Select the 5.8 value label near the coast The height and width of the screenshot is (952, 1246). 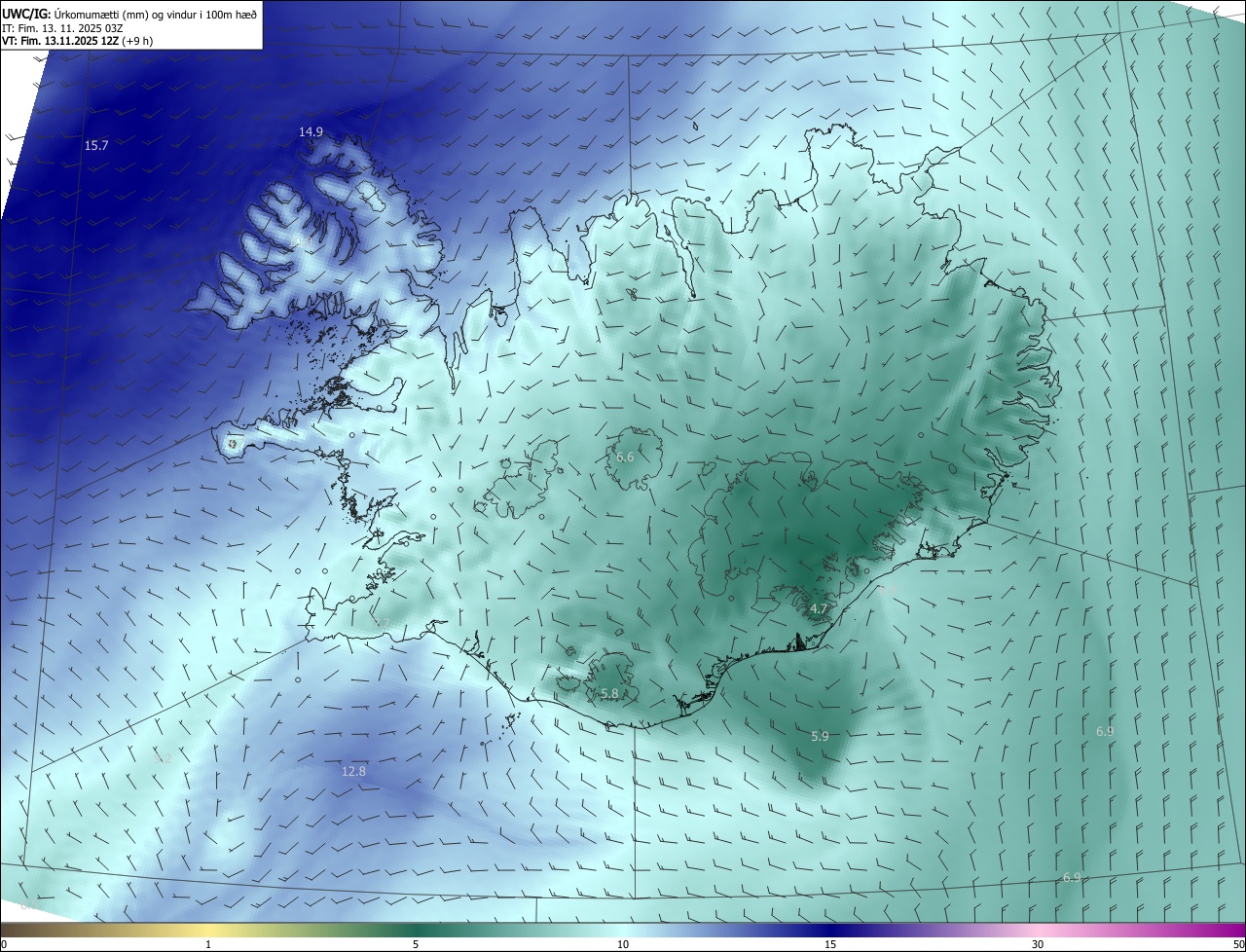tap(609, 693)
